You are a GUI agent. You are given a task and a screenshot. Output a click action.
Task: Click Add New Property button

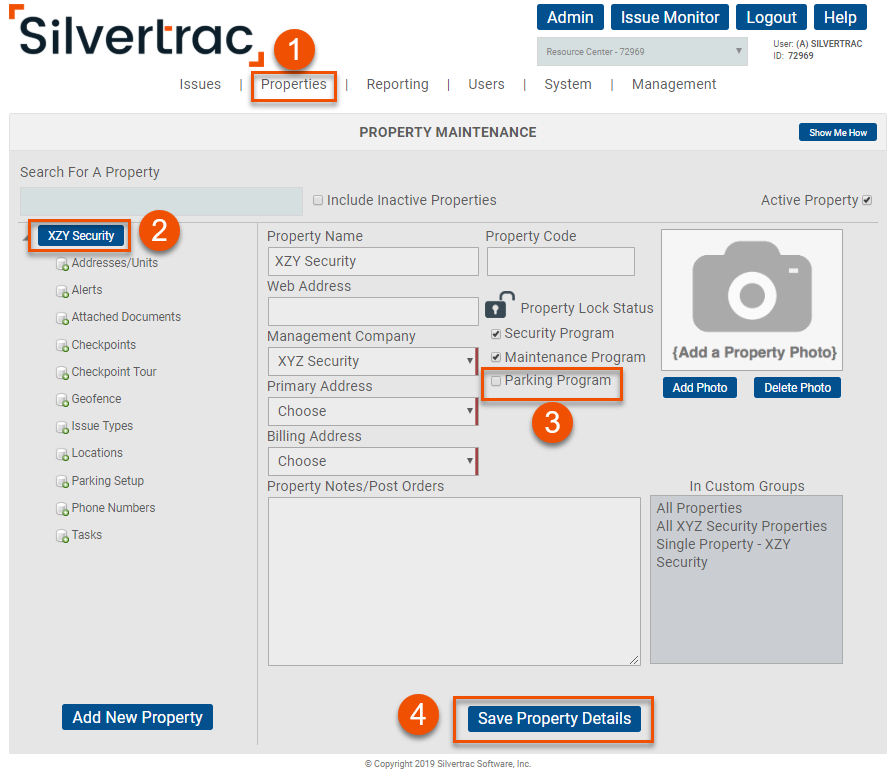coord(137,717)
